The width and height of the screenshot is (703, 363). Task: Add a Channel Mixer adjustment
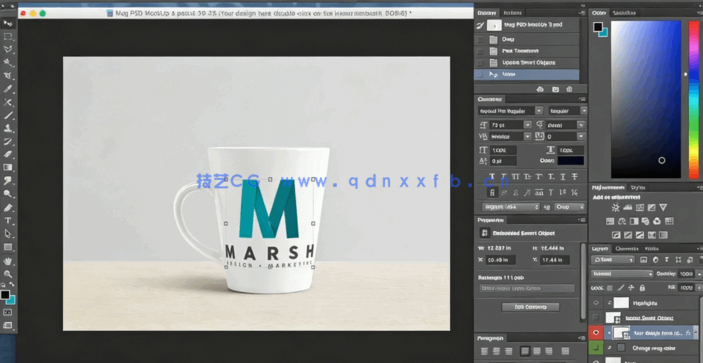(657, 221)
